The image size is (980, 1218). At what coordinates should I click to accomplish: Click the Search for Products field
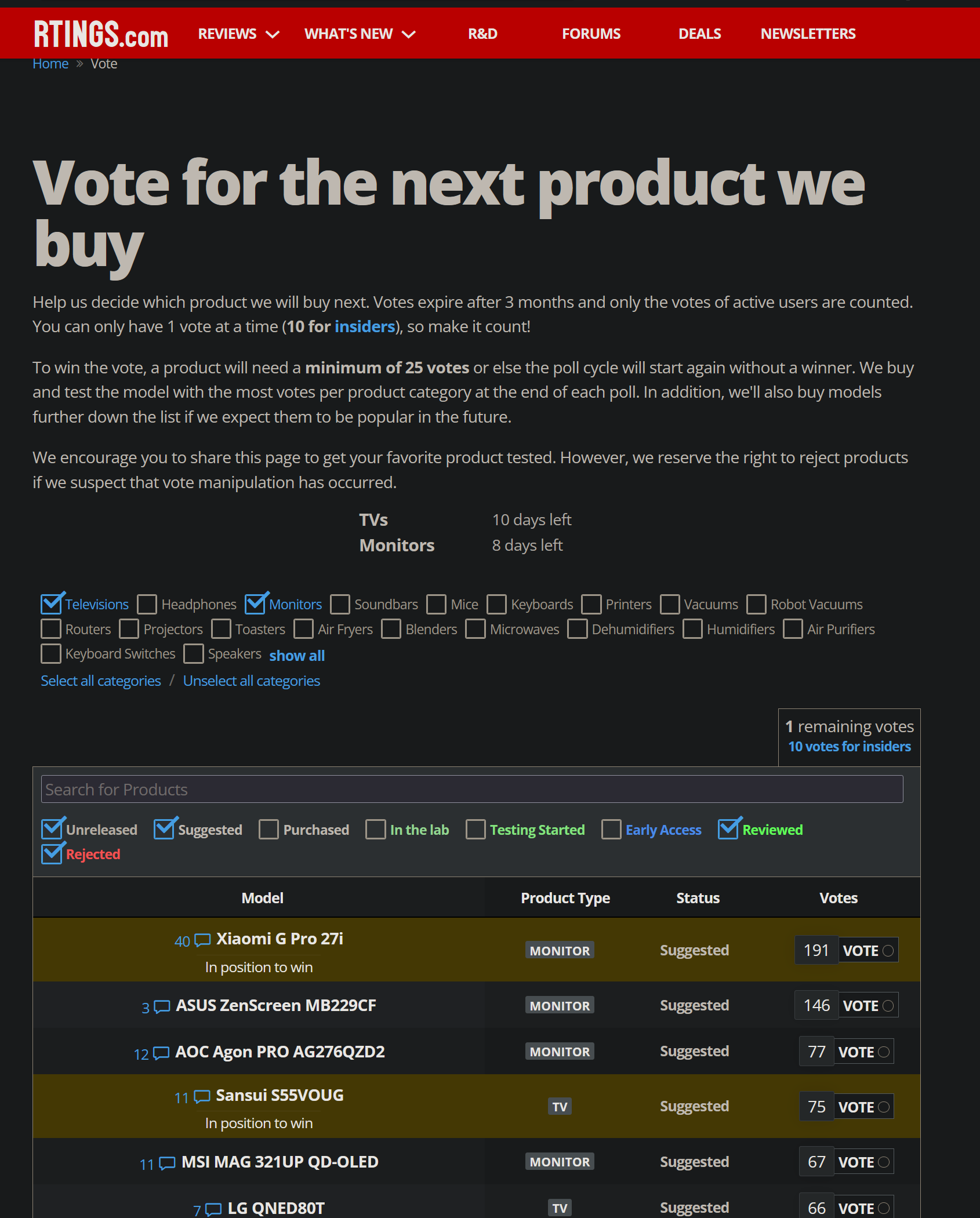click(471, 790)
